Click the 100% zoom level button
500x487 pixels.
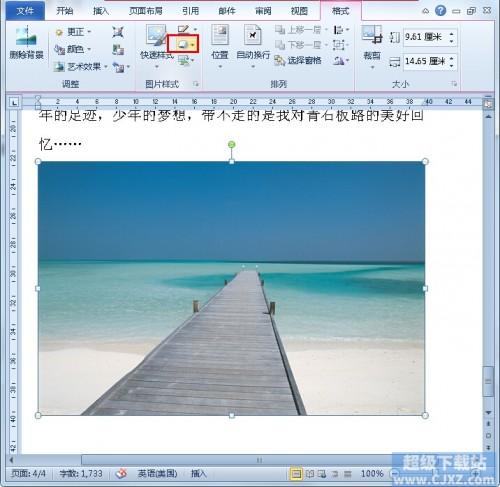372,474
